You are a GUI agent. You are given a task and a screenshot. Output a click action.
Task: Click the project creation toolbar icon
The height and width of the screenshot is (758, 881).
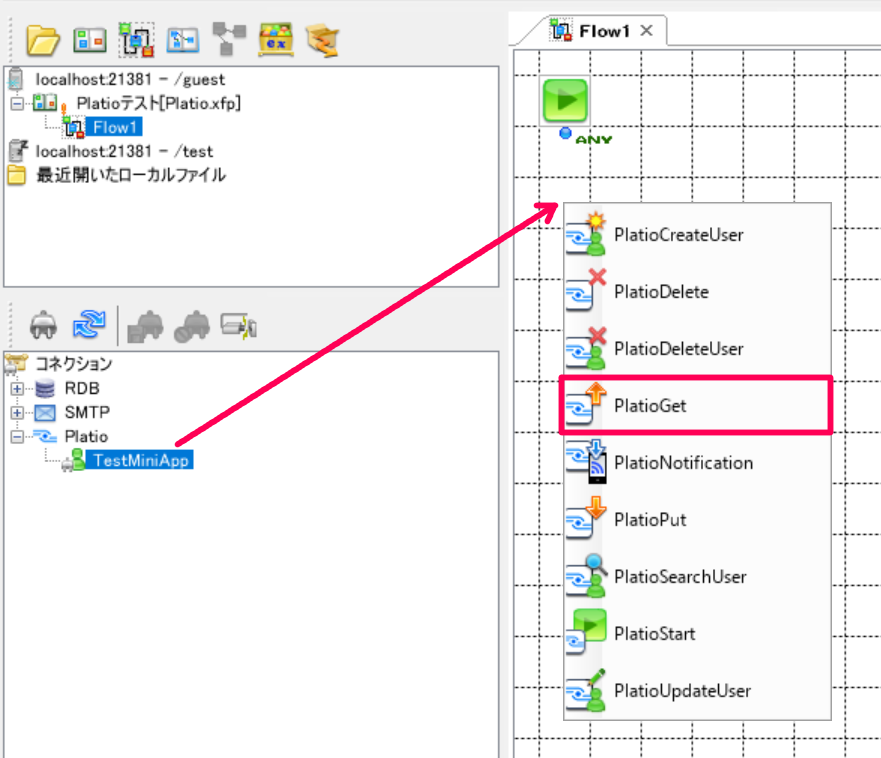click(90, 40)
